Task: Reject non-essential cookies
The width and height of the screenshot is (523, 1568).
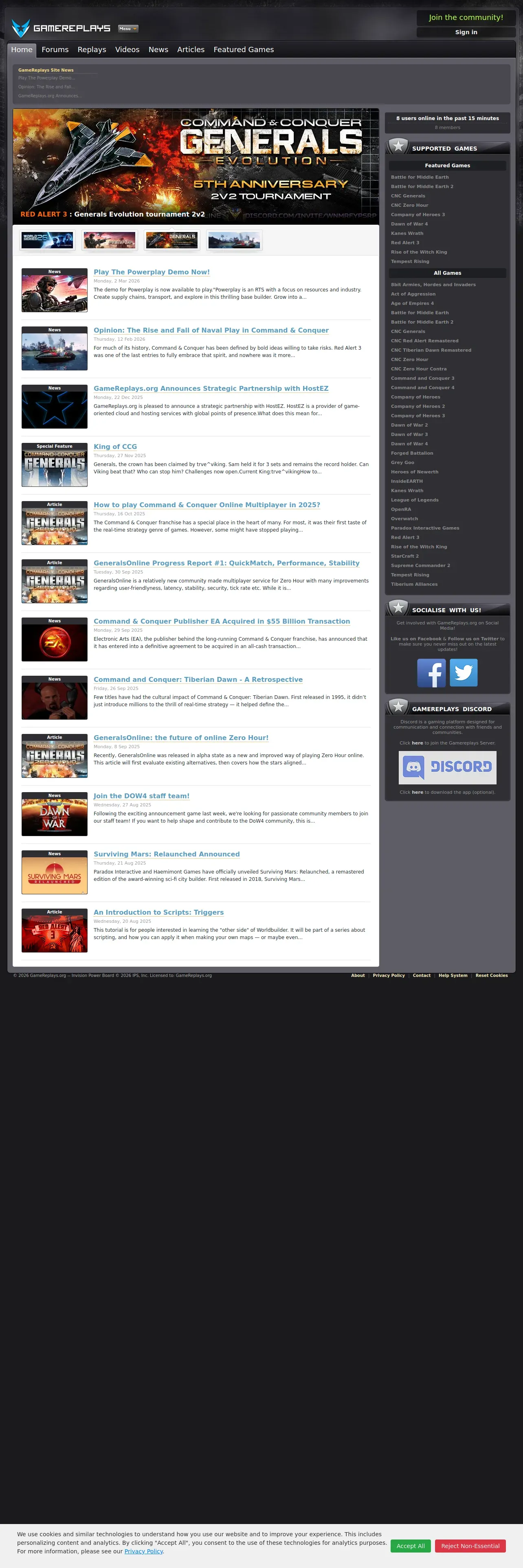Action: coord(470,1546)
